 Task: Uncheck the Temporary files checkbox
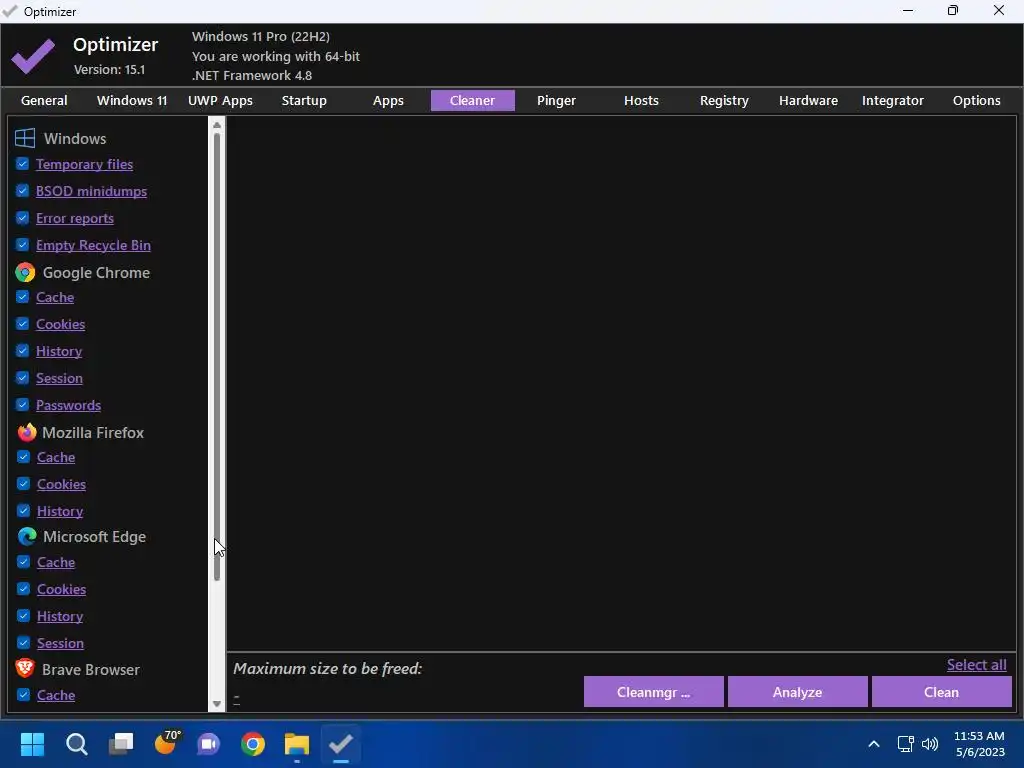(22, 164)
